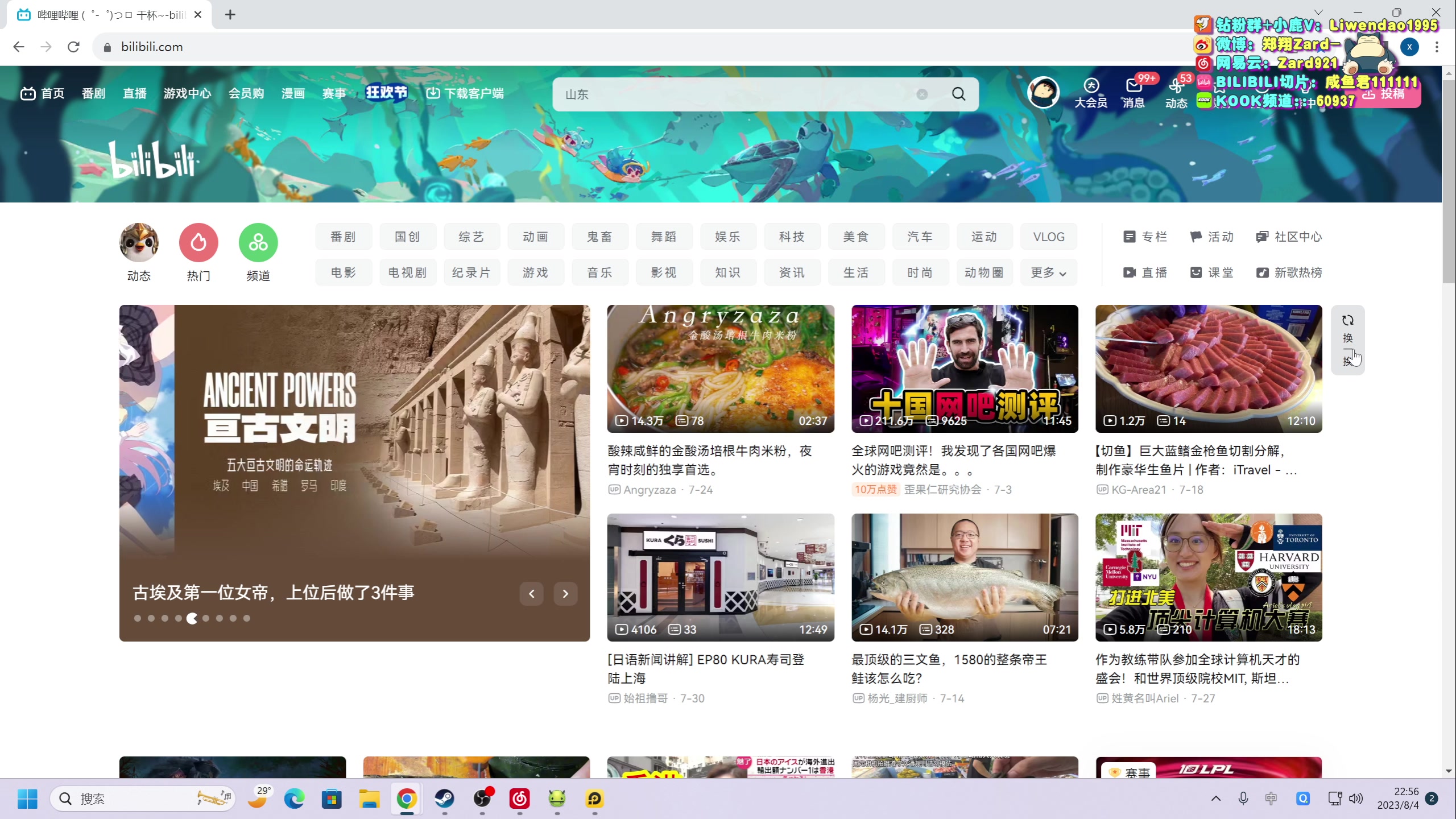Expand the 更多 category dropdown
The image size is (1456, 819).
[x=1048, y=273]
